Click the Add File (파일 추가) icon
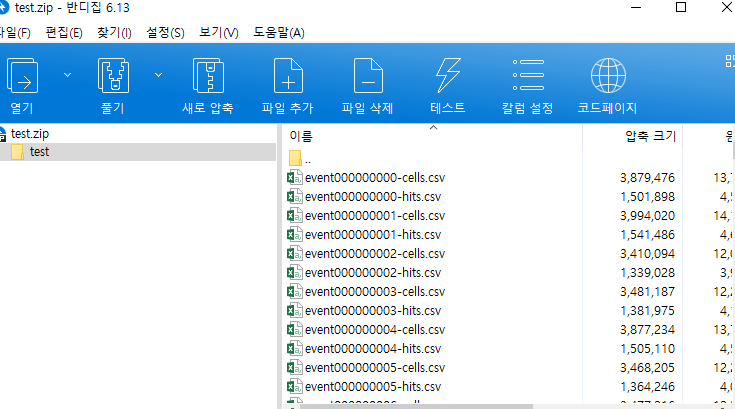 [288, 75]
